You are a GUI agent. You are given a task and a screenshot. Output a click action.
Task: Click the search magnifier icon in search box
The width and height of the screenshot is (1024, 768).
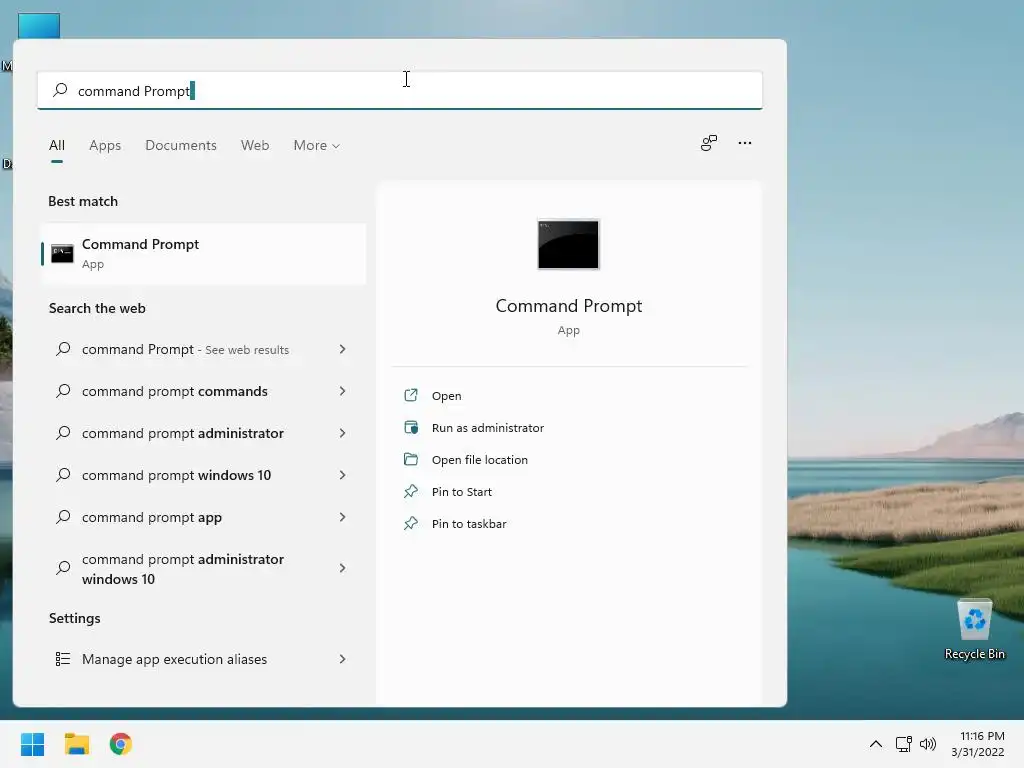pos(60,90)
